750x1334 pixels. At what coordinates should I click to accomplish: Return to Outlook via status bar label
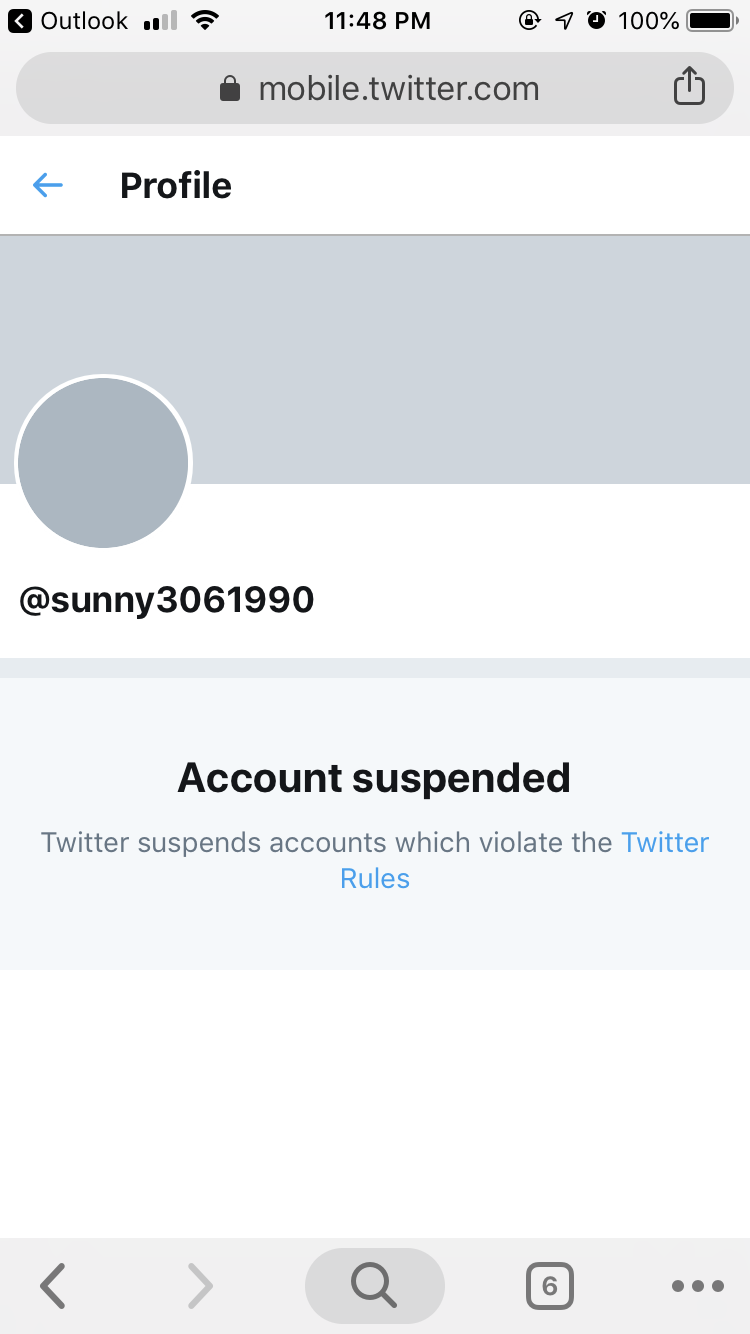click(70, 21)
